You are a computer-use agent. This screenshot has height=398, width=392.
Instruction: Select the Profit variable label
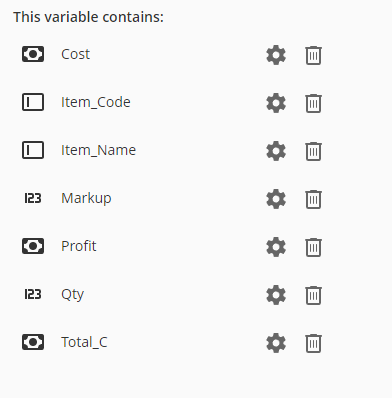pos(79,246)
